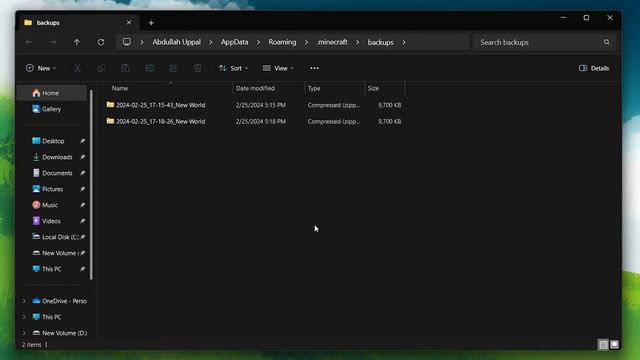Click the Share icon in toolbar
The height and width of the screenshot is (360, 640).
173,68
